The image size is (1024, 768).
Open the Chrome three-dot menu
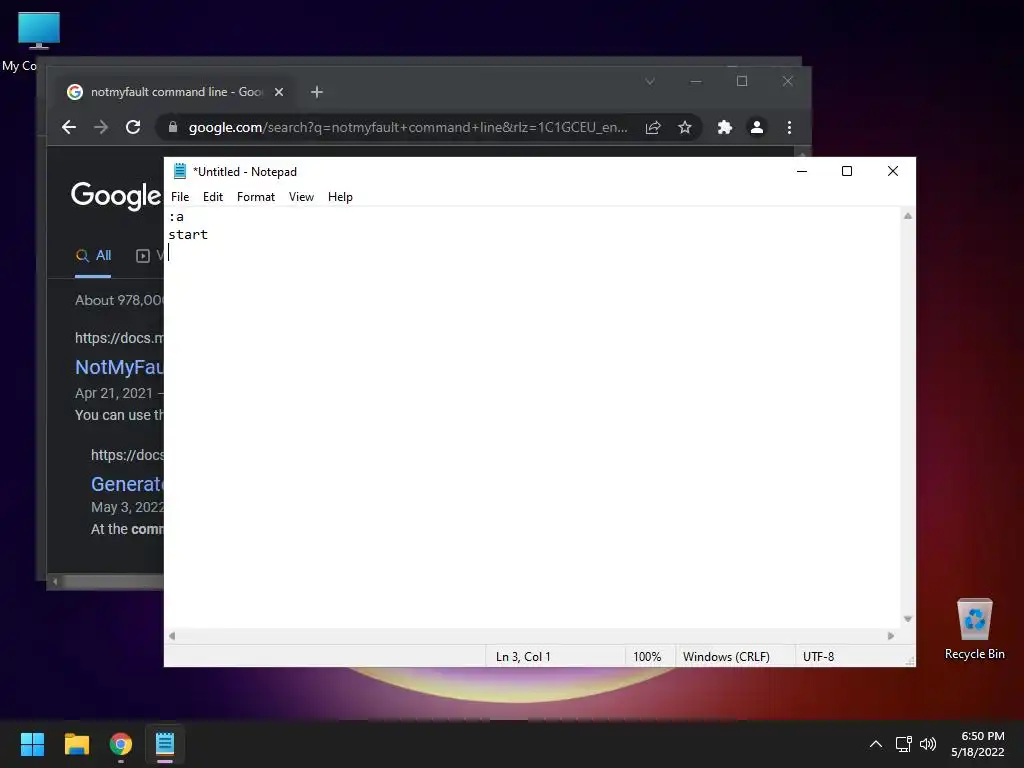coord(790,127)
